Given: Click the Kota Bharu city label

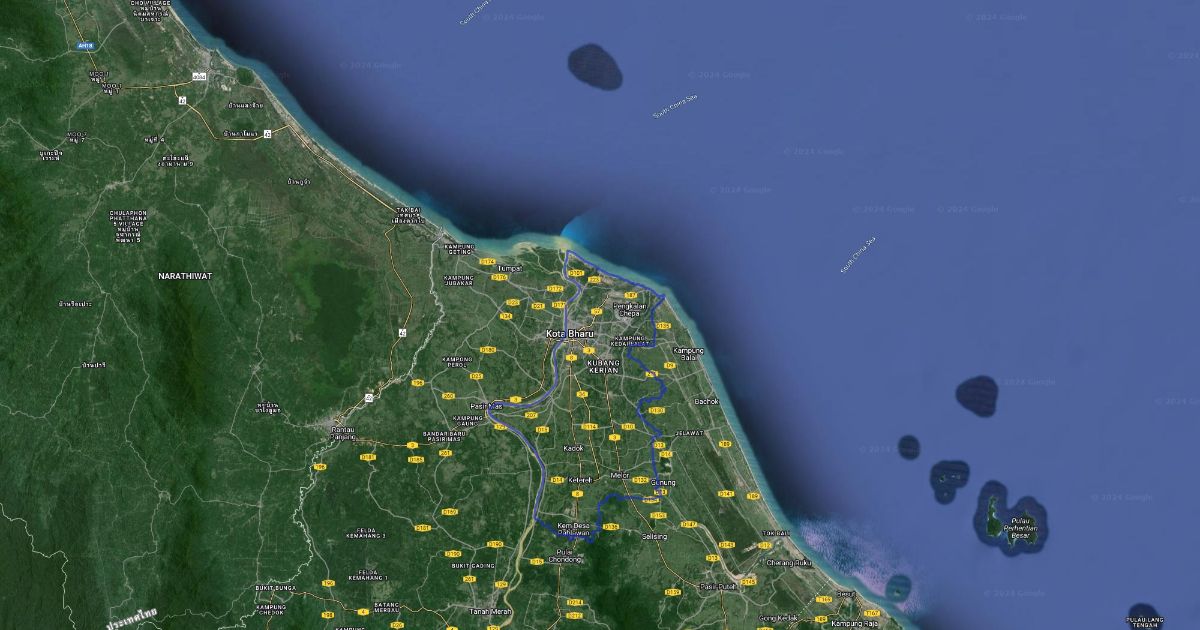Looking at the screenshot, I should [569, 333].
